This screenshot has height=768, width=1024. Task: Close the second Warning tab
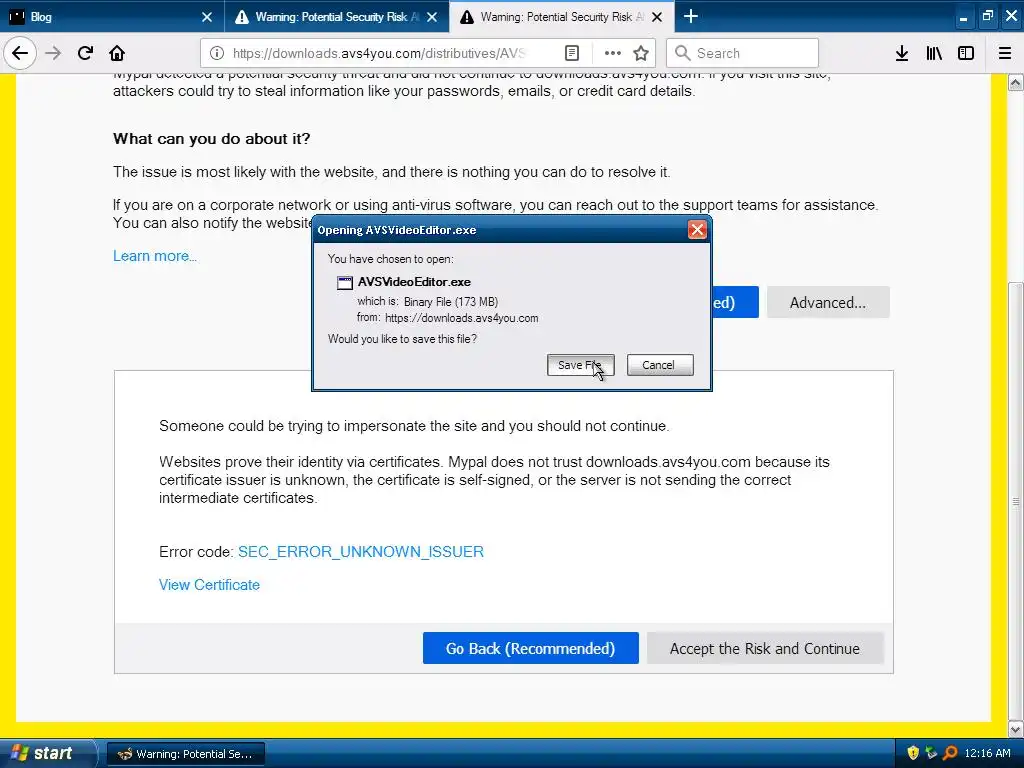[432, 17]
